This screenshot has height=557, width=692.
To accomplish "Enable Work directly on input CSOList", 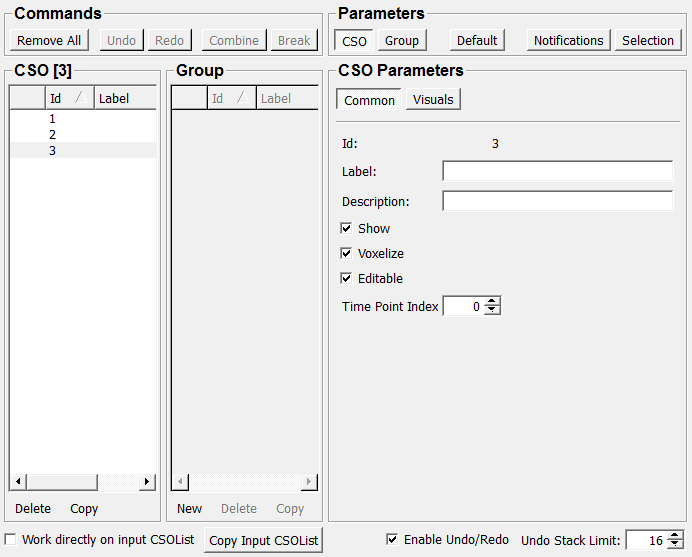I will click(x=11, y=539).
